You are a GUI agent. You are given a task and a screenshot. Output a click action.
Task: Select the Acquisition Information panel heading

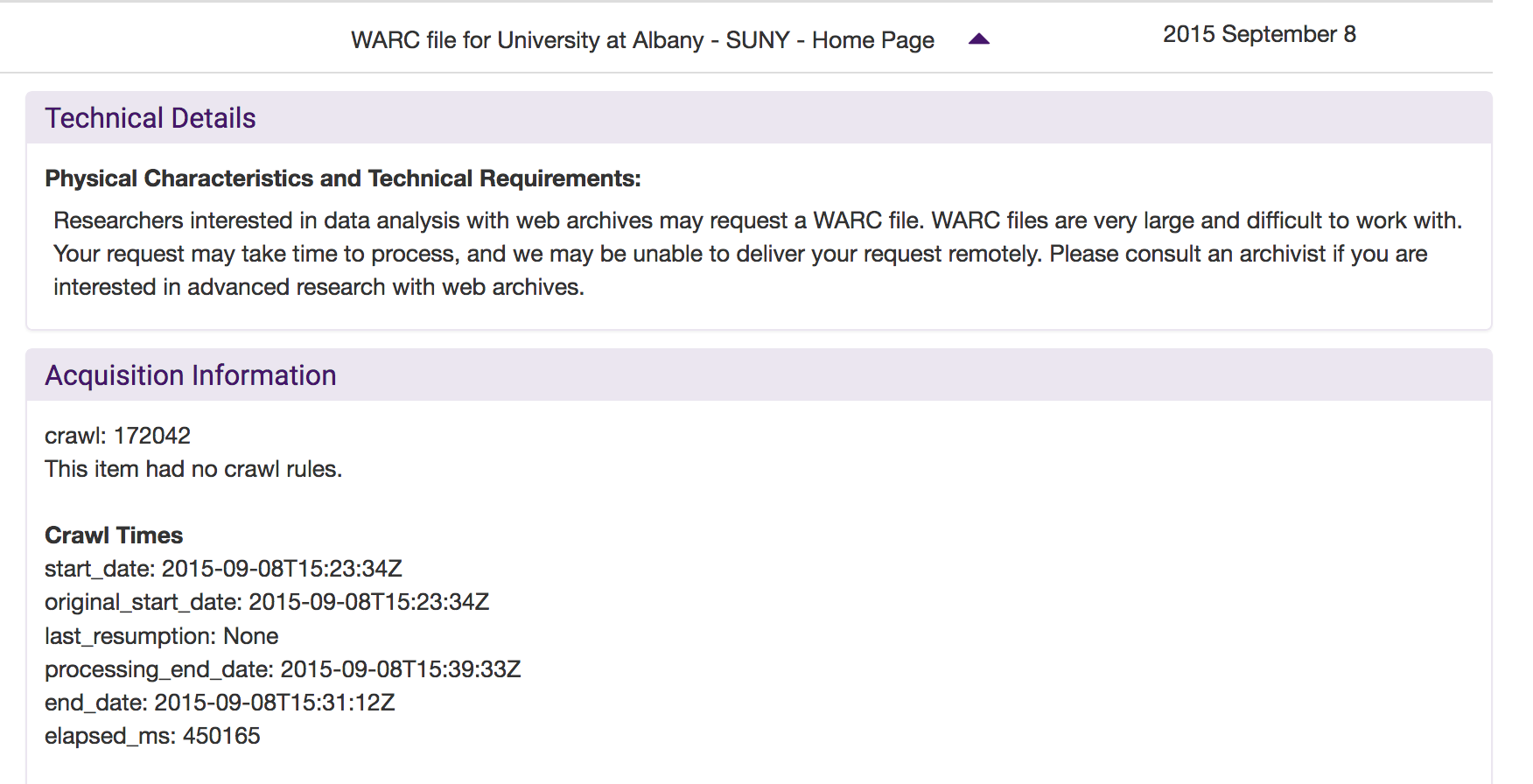(191, 375)
